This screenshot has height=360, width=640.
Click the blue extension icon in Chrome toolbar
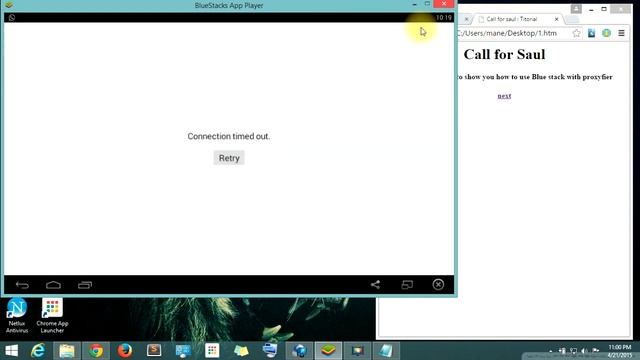591,33
